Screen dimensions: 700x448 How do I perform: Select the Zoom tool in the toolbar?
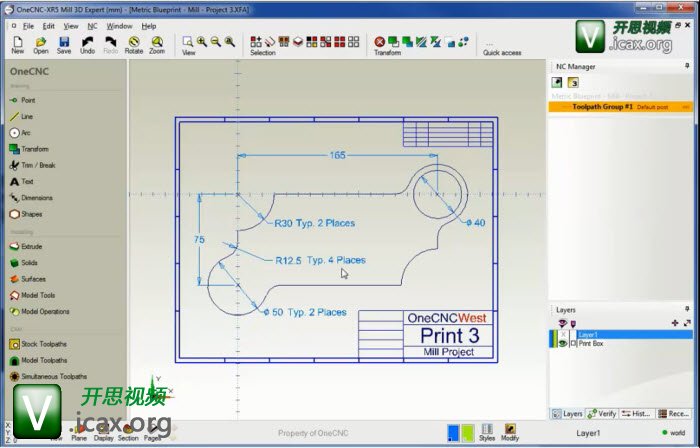157,45
